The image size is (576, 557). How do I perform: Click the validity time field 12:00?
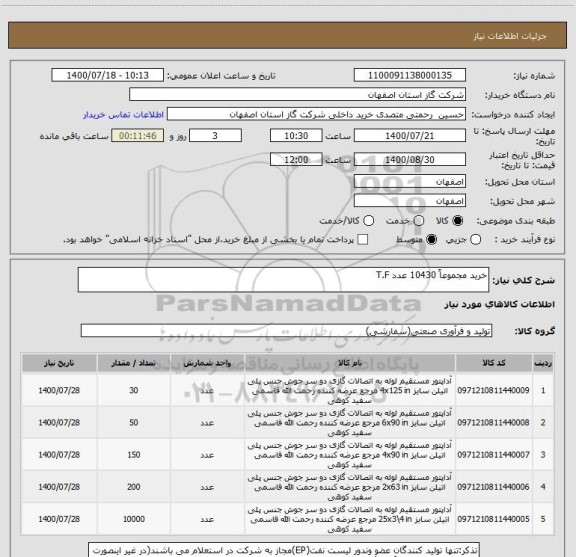coord(296,159)
